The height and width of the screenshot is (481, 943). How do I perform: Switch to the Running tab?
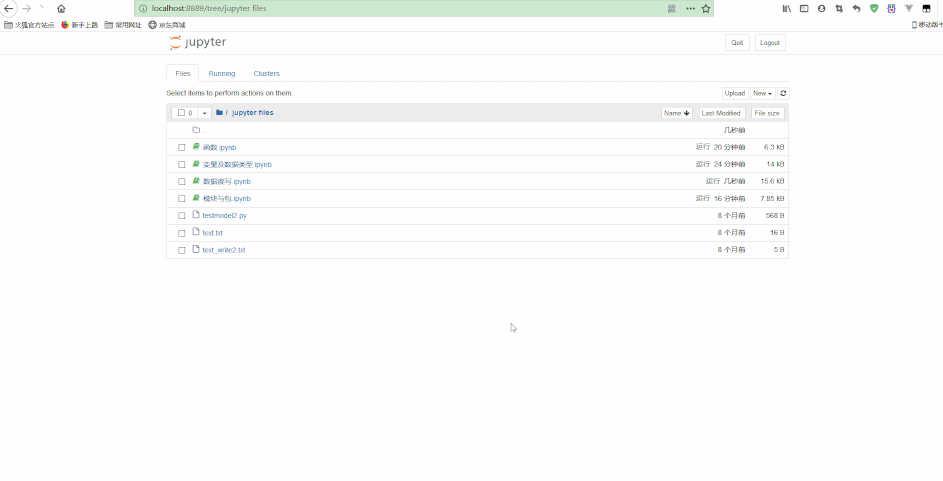(221, 74)
